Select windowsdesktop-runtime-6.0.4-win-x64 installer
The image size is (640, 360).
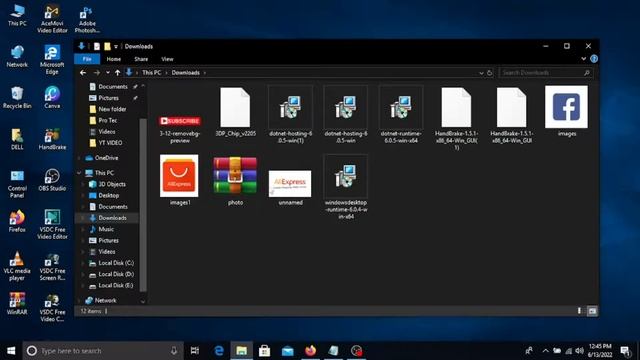click(346, 187)
